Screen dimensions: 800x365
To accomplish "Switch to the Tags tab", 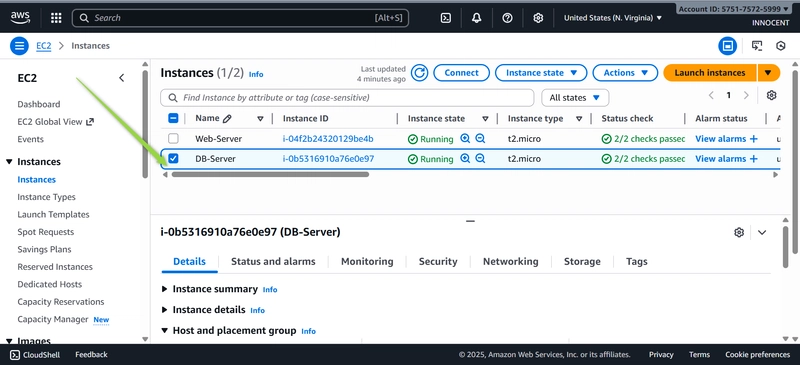I will pos(636,261).
